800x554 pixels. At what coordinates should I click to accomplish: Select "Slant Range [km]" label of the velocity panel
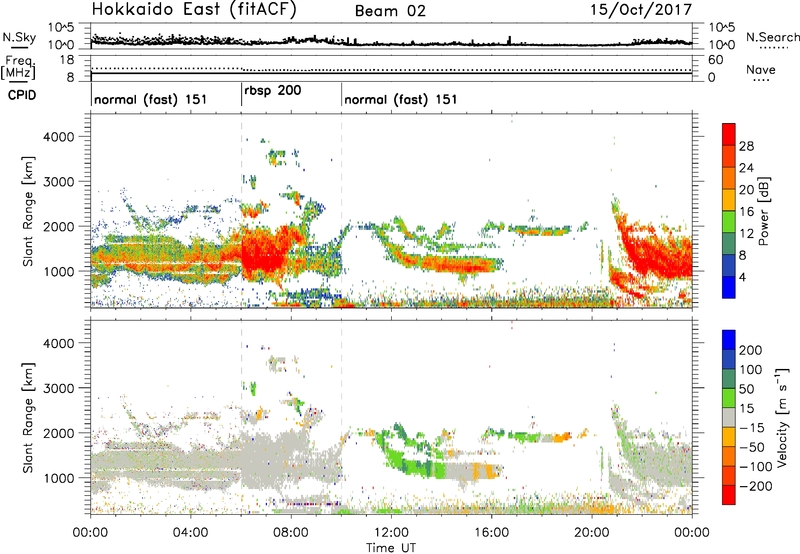[28, 418]
